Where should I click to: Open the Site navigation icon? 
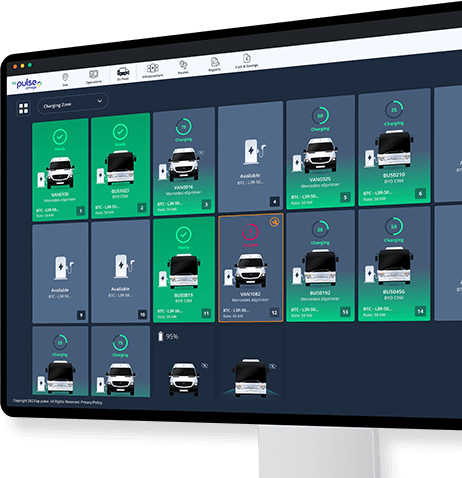(65, 80)
